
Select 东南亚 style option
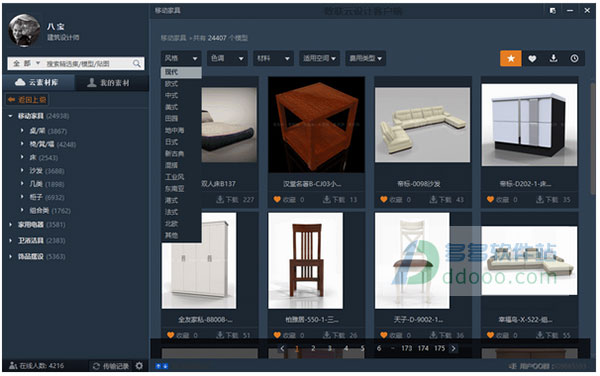(181, 189)
